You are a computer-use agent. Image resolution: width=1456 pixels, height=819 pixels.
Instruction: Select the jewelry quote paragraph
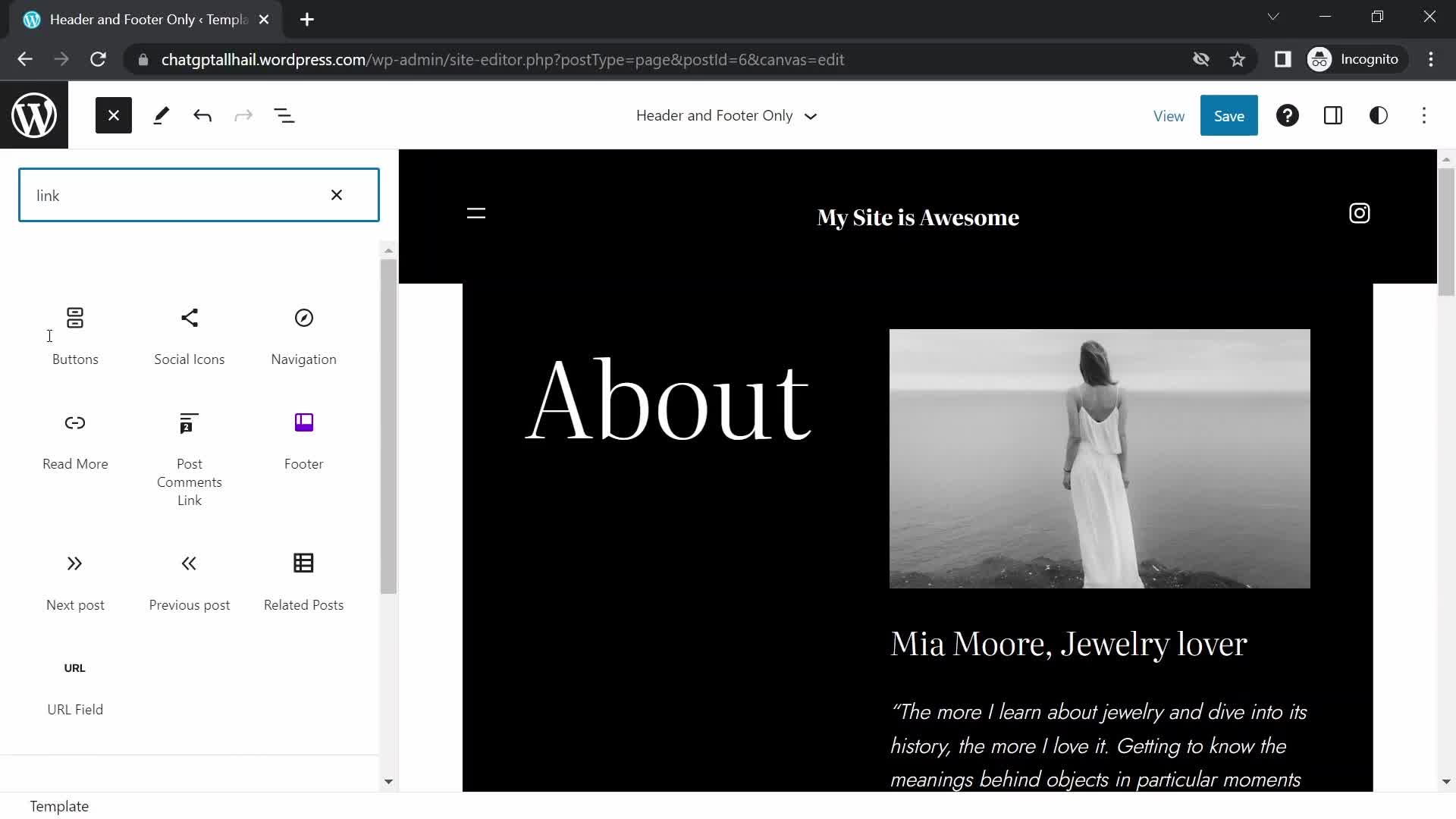[x=1098, y=745]
